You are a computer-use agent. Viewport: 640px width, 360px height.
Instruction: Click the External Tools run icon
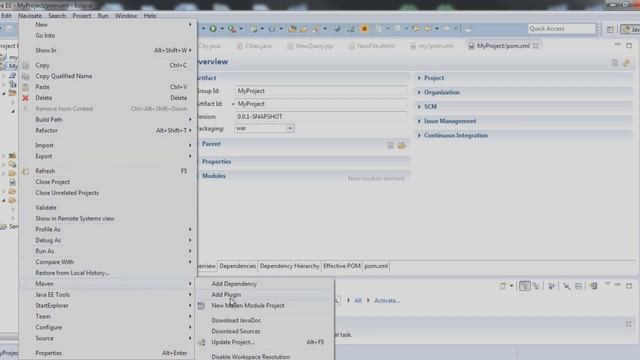[x=232, y=29]
